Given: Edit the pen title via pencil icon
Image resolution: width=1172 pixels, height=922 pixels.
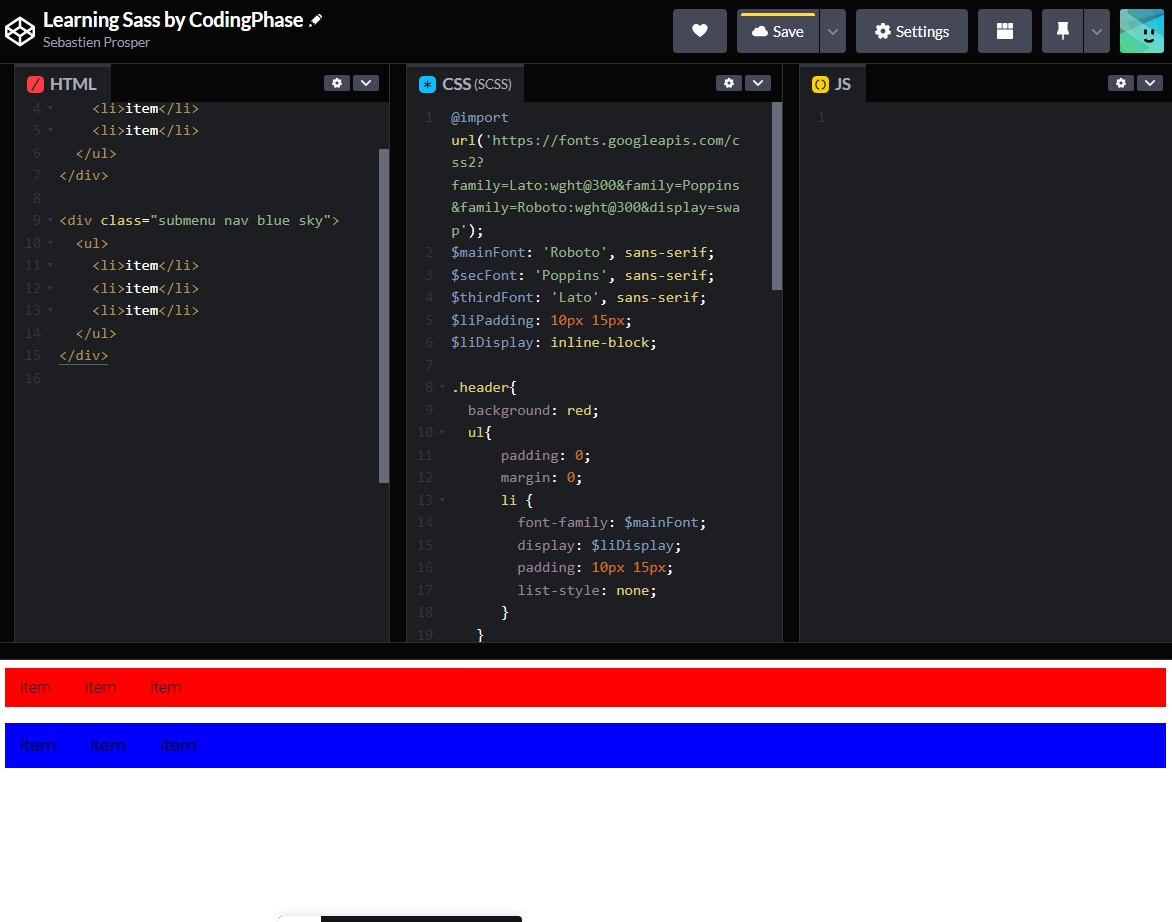Looking at the screenshot, I should coord(317,19).
